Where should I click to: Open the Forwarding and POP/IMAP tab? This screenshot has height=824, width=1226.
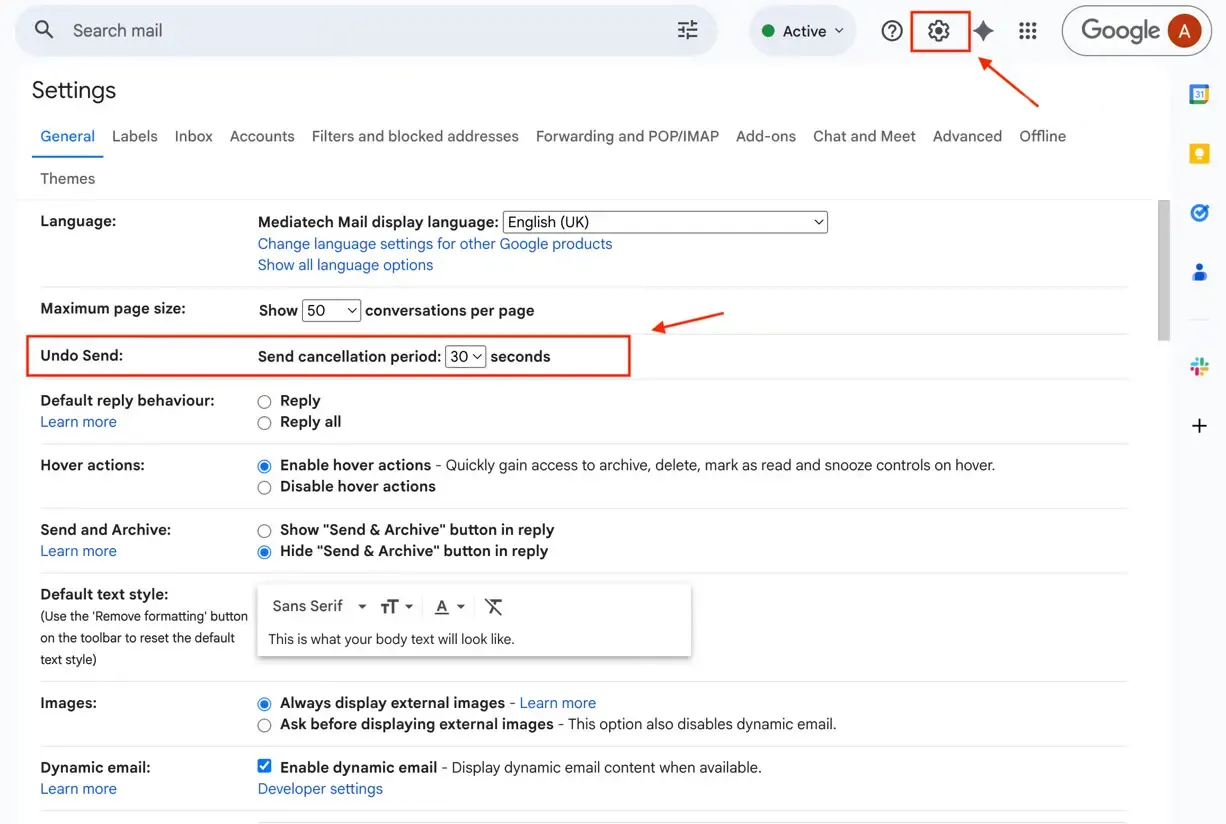[627, 136]
